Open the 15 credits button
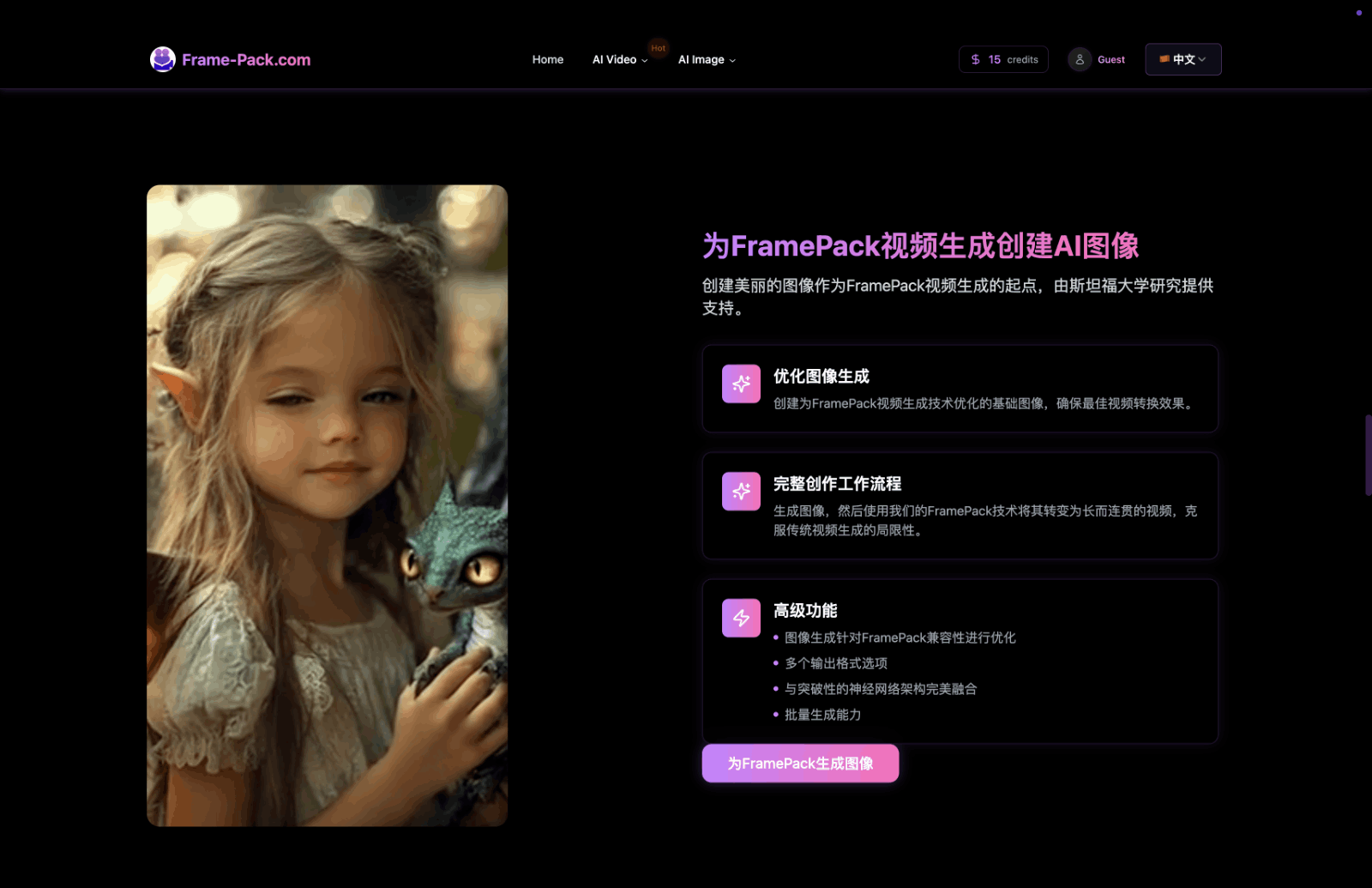 tap(1003, 59)
